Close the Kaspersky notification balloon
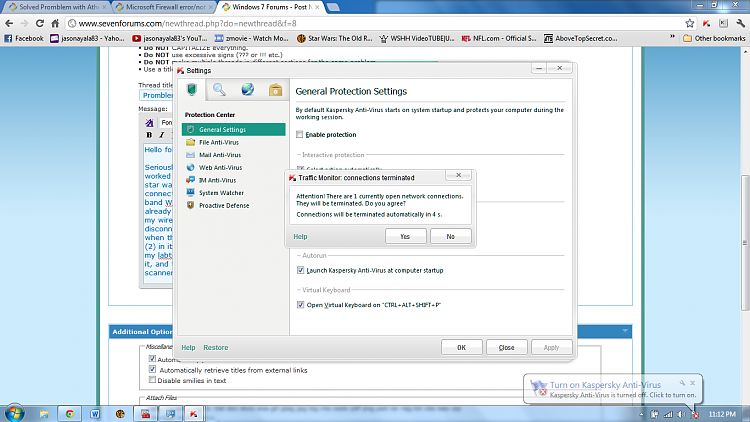The width and height of the screenshot is (750, 422). (693, 383)
